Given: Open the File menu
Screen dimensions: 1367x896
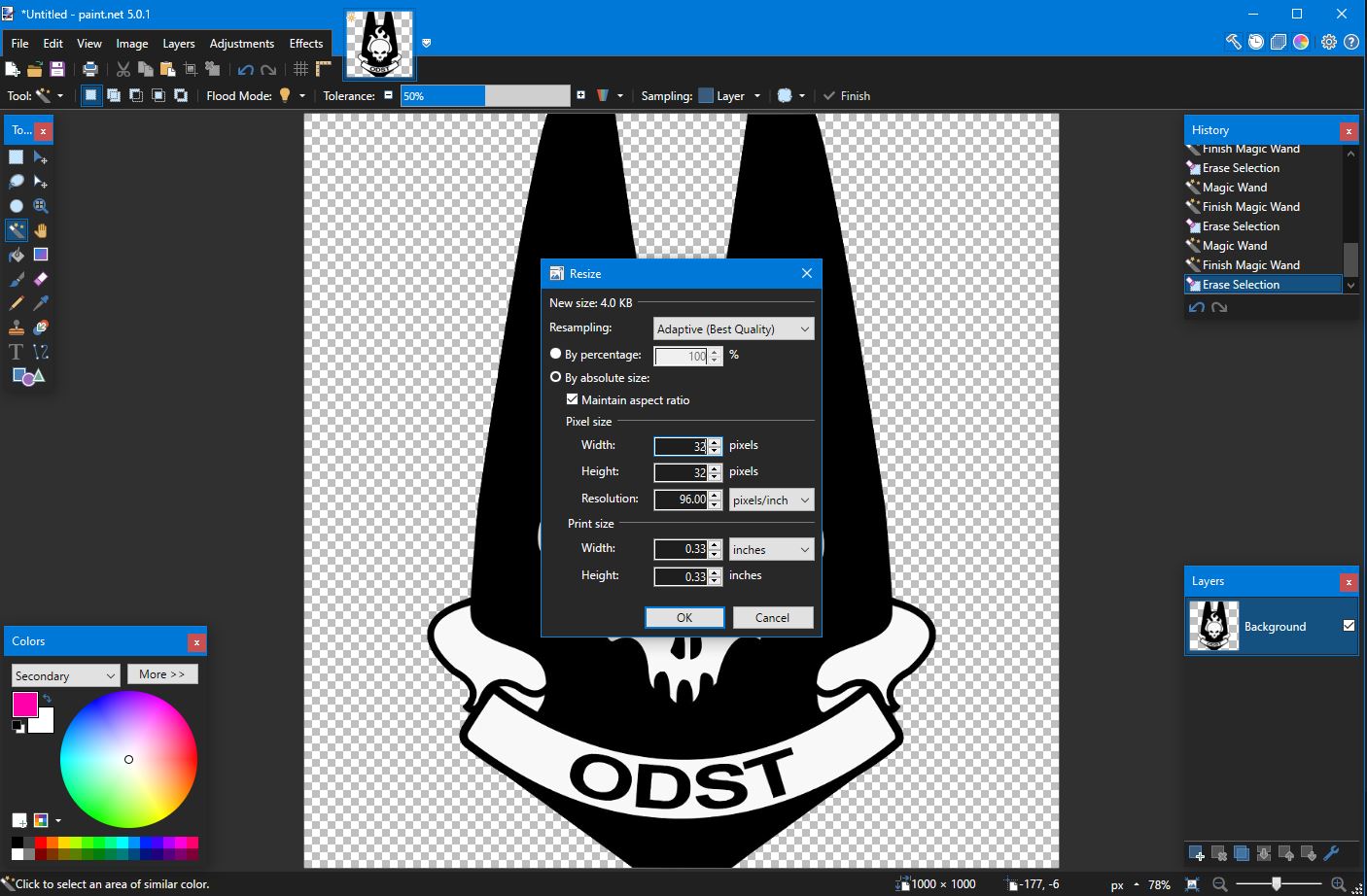Looking at the screenshot, I should [19, 44].
